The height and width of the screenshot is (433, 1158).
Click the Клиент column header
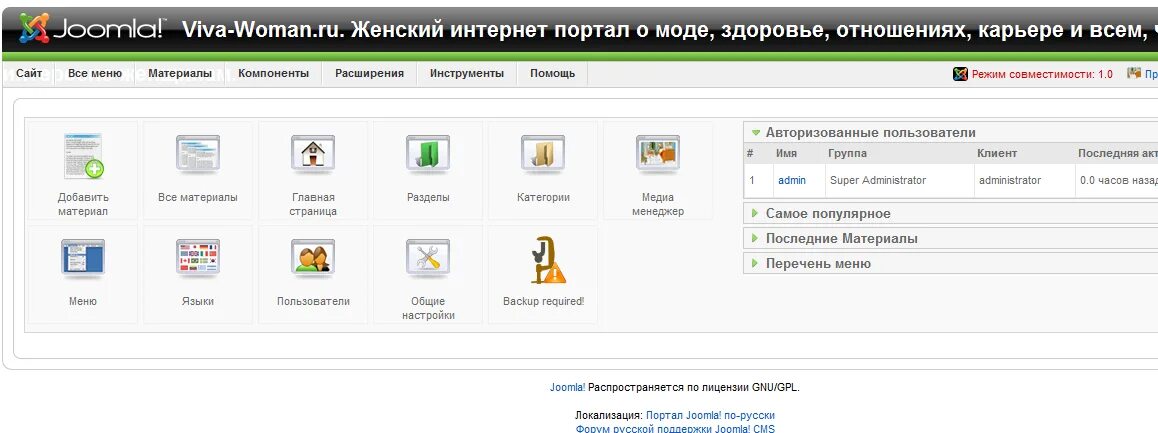[x=997, y=154]
